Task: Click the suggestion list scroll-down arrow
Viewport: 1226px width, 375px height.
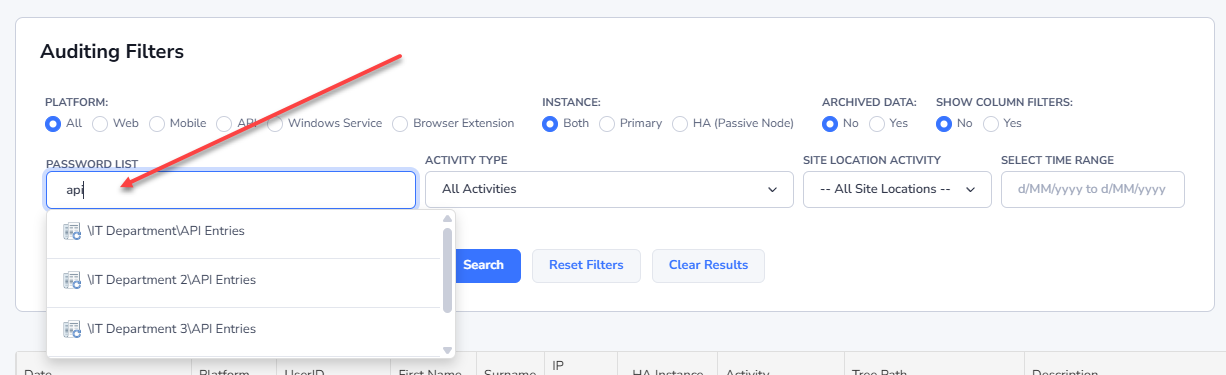Action: point(448,350)
